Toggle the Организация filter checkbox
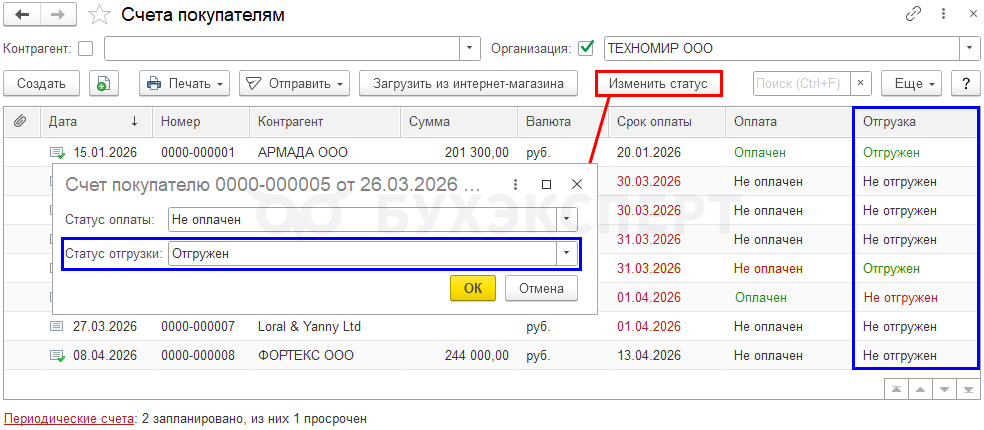The width and height of the screenshot is (984, 430). tap(587, 48)
